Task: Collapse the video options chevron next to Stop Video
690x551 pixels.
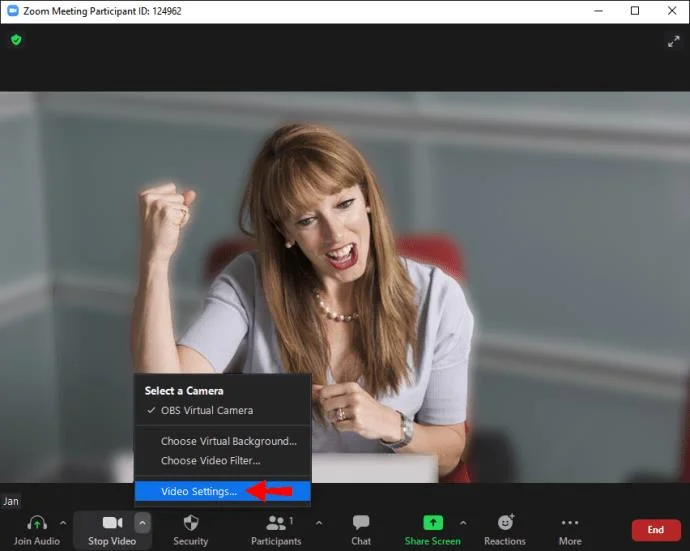Action: [143, 523]
